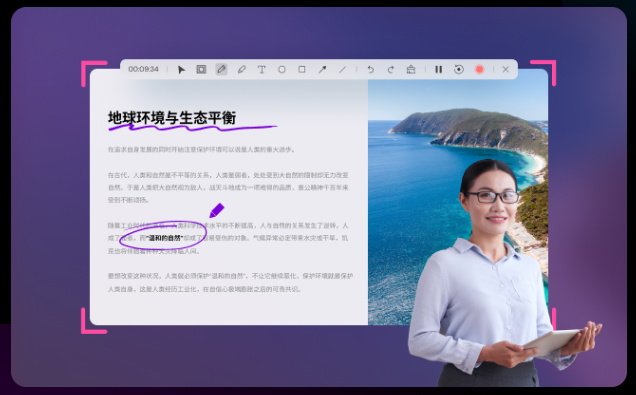636x395 pixels.
Task: Click the screenshot capture frame icon
Action: pos(201,69)
